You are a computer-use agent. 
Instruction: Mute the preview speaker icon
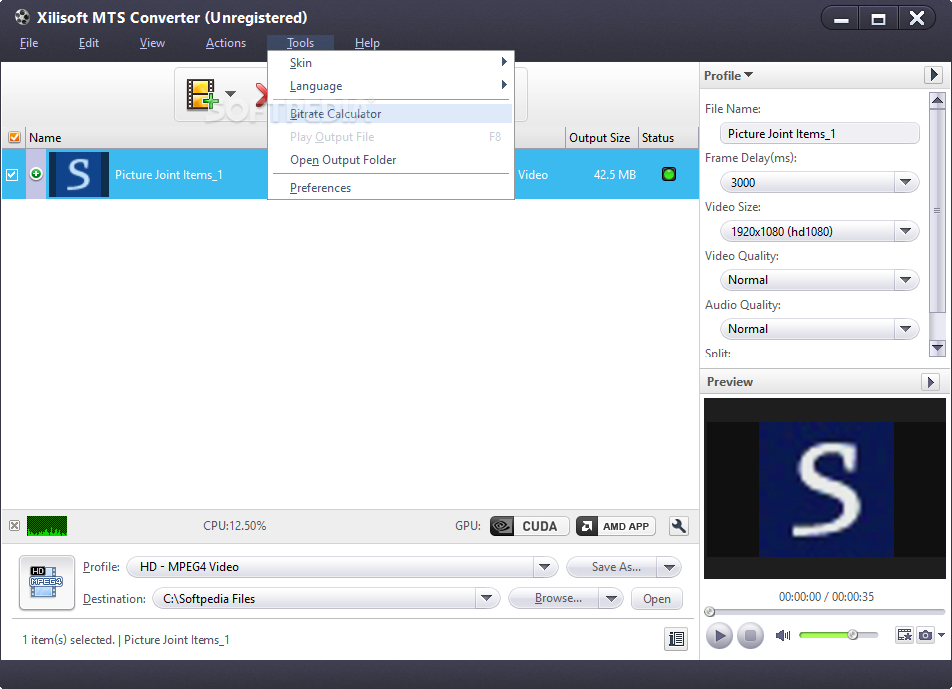[783, 635]
